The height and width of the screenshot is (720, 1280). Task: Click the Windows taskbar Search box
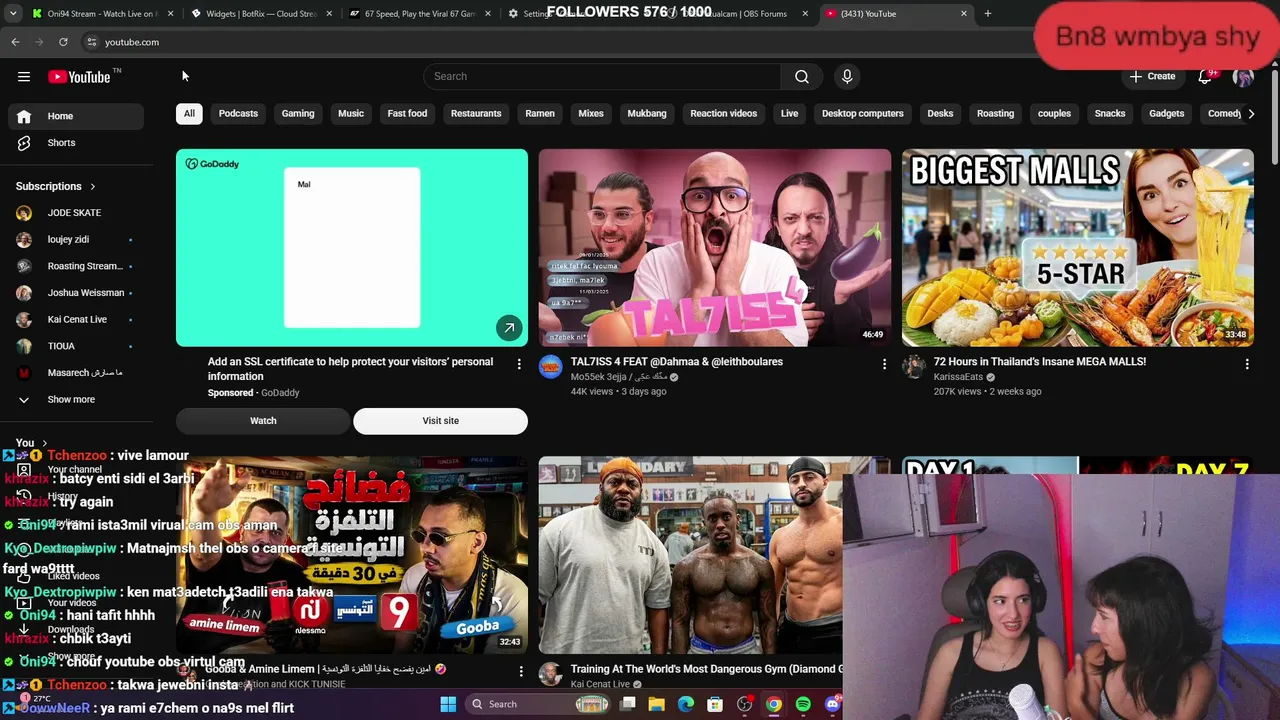(x=540, y=704)
